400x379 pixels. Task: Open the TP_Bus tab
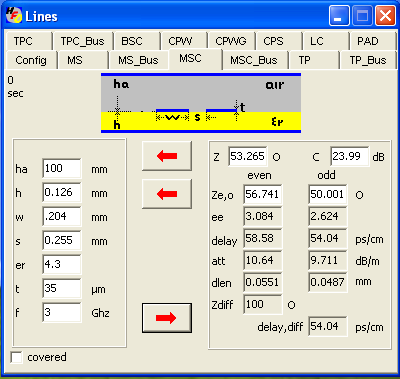point(368,60)
